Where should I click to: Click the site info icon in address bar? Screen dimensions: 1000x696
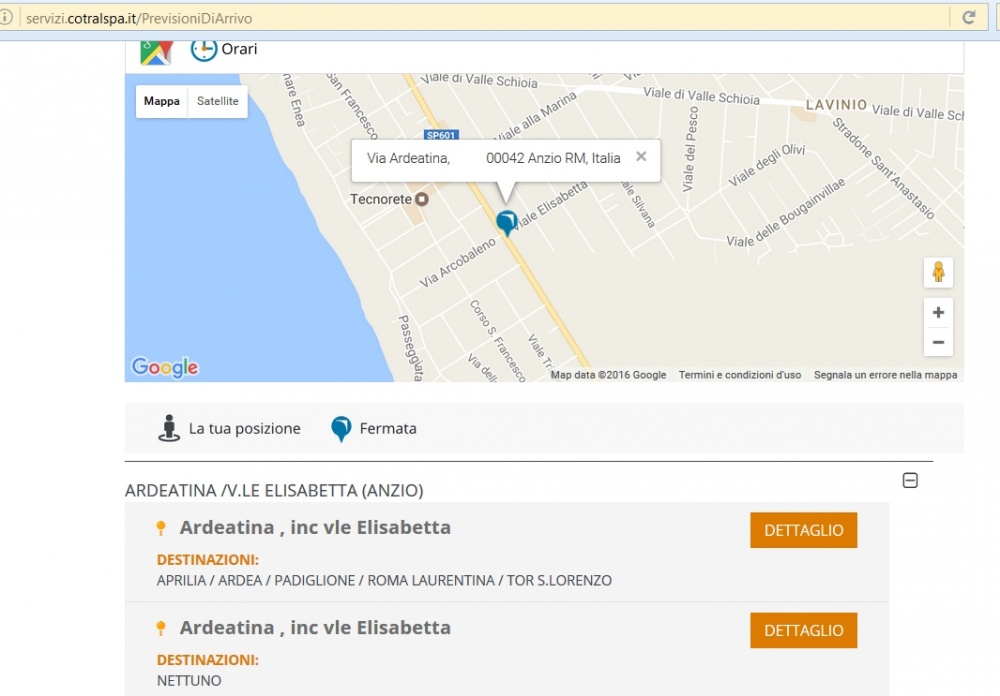[5, 17]
